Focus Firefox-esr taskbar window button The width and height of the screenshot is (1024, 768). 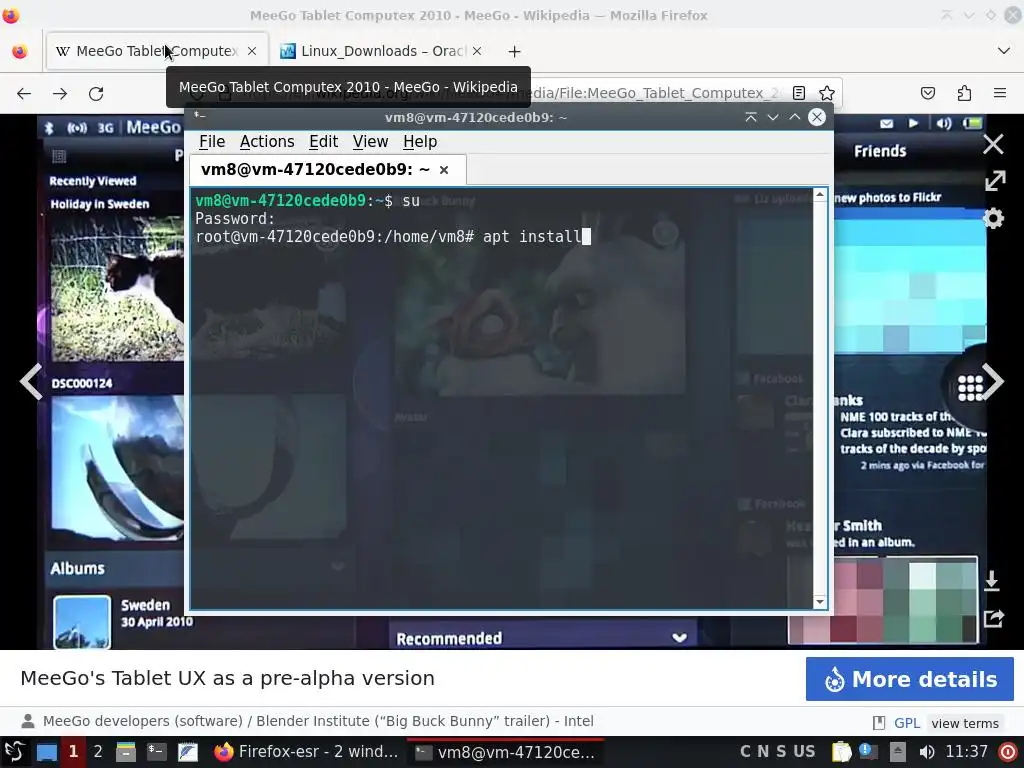[306, 752]
